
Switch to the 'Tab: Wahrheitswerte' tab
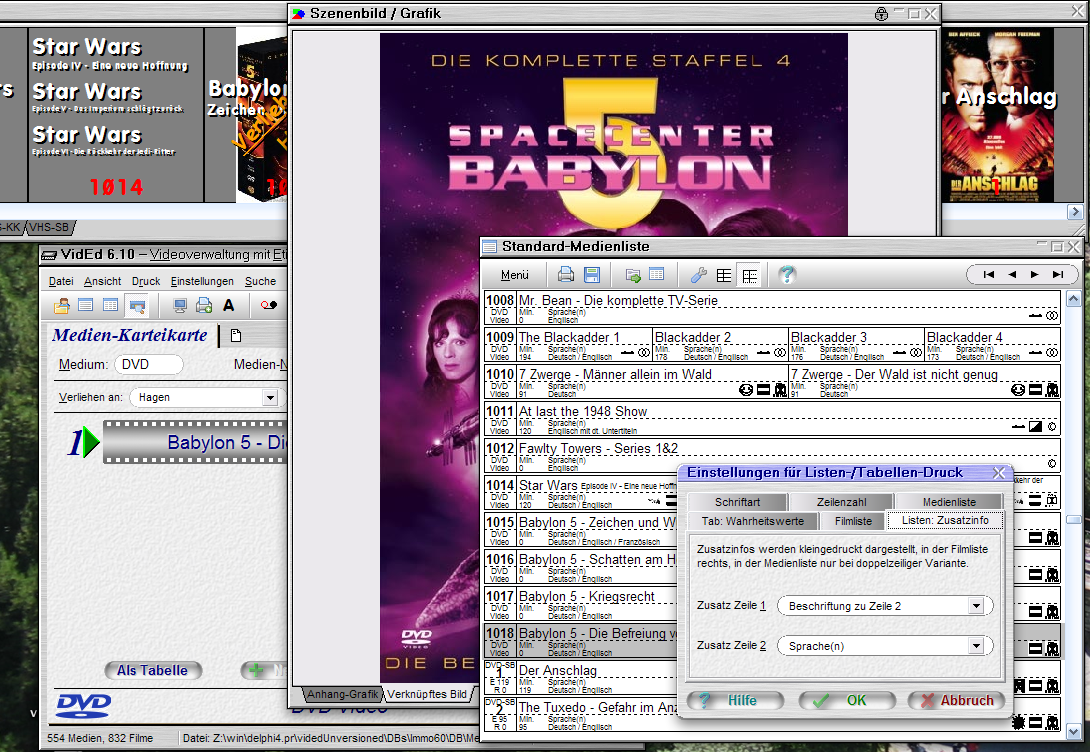pyautogui.click(x=752, y=521)
